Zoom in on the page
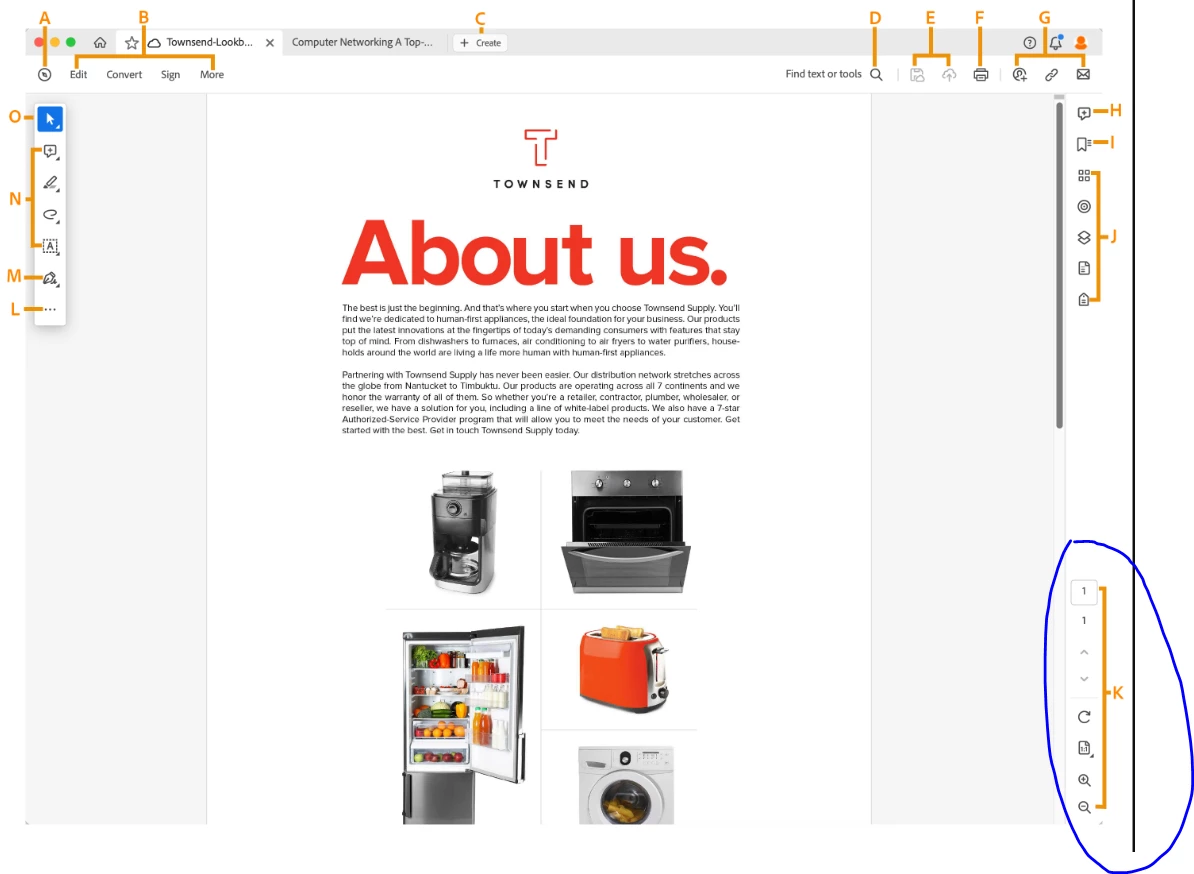The image size is (1194, 874). (x=1084, y=780)
